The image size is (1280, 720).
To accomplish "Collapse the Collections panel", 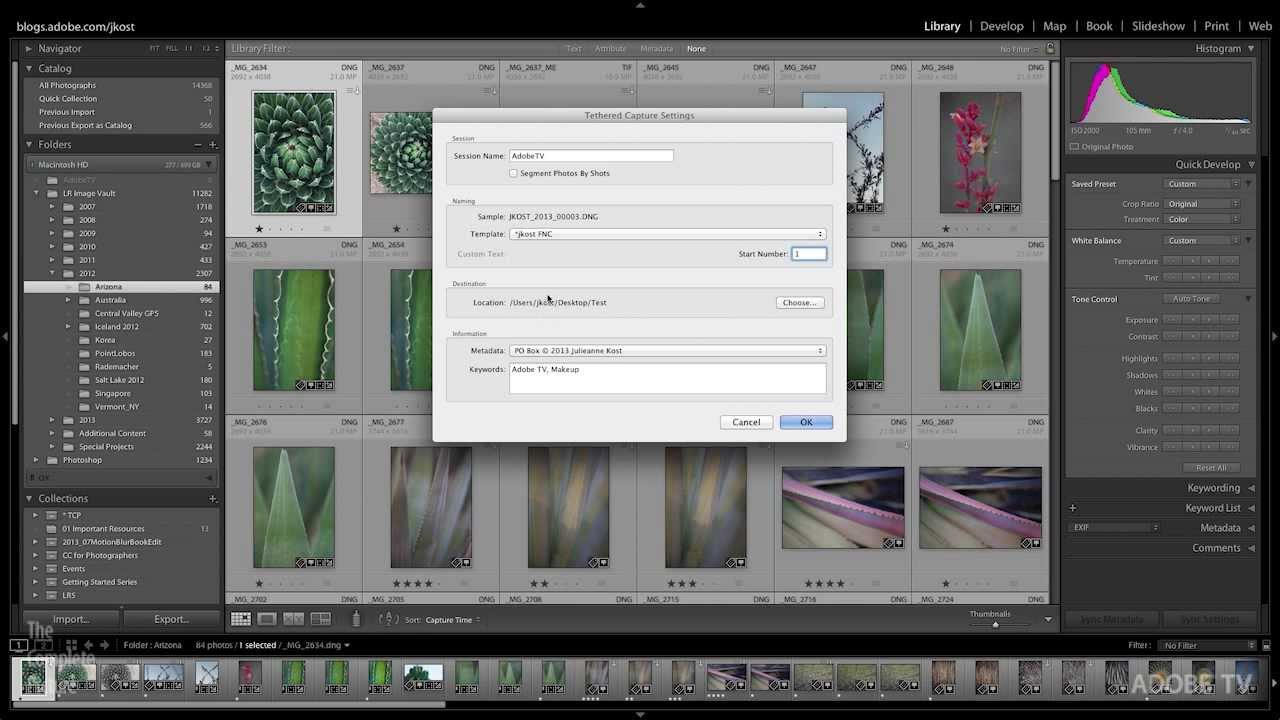I will 29,498.
